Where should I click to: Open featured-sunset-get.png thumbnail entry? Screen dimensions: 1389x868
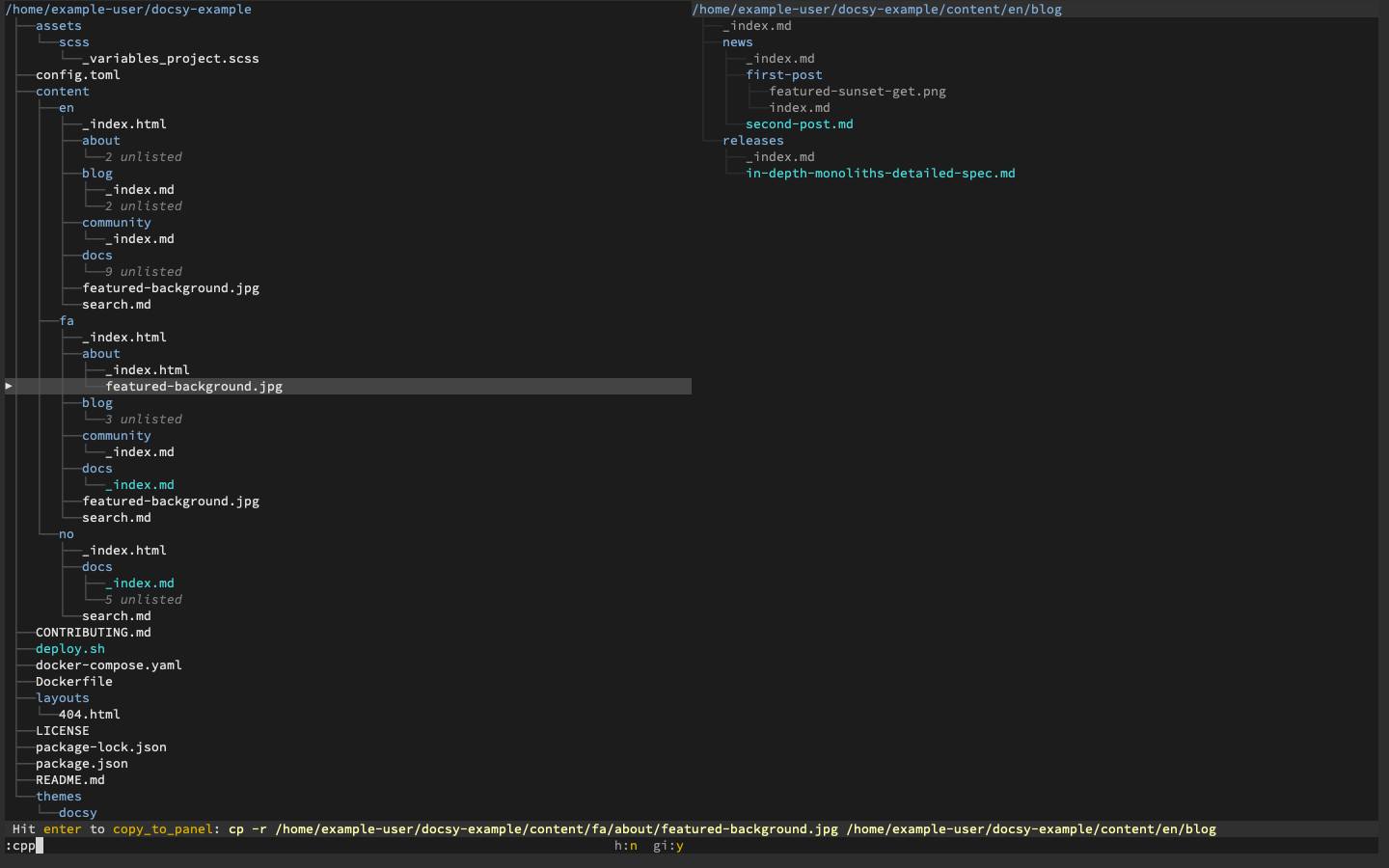click(857, 91)
